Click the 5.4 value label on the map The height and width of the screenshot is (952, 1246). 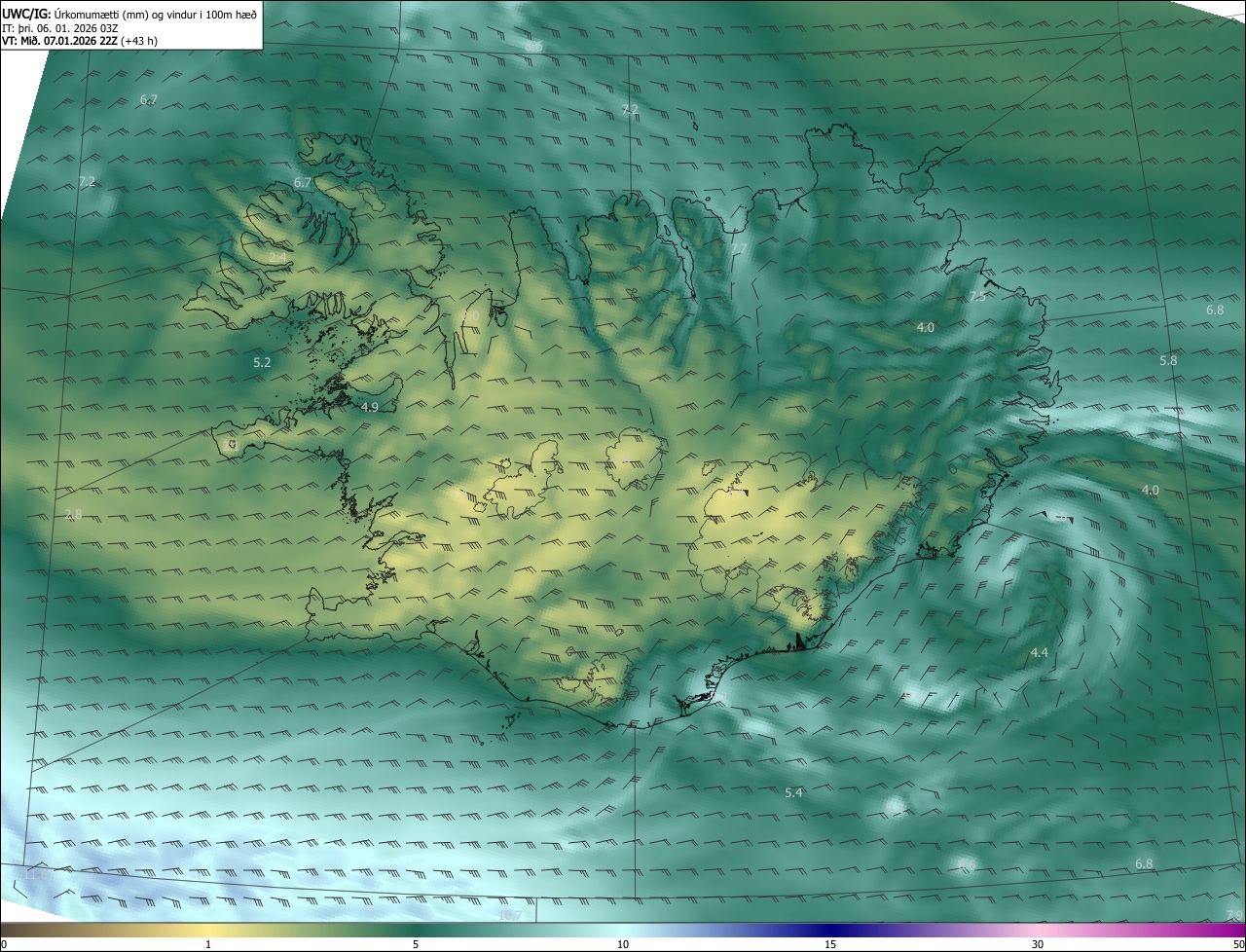point(793,793)
